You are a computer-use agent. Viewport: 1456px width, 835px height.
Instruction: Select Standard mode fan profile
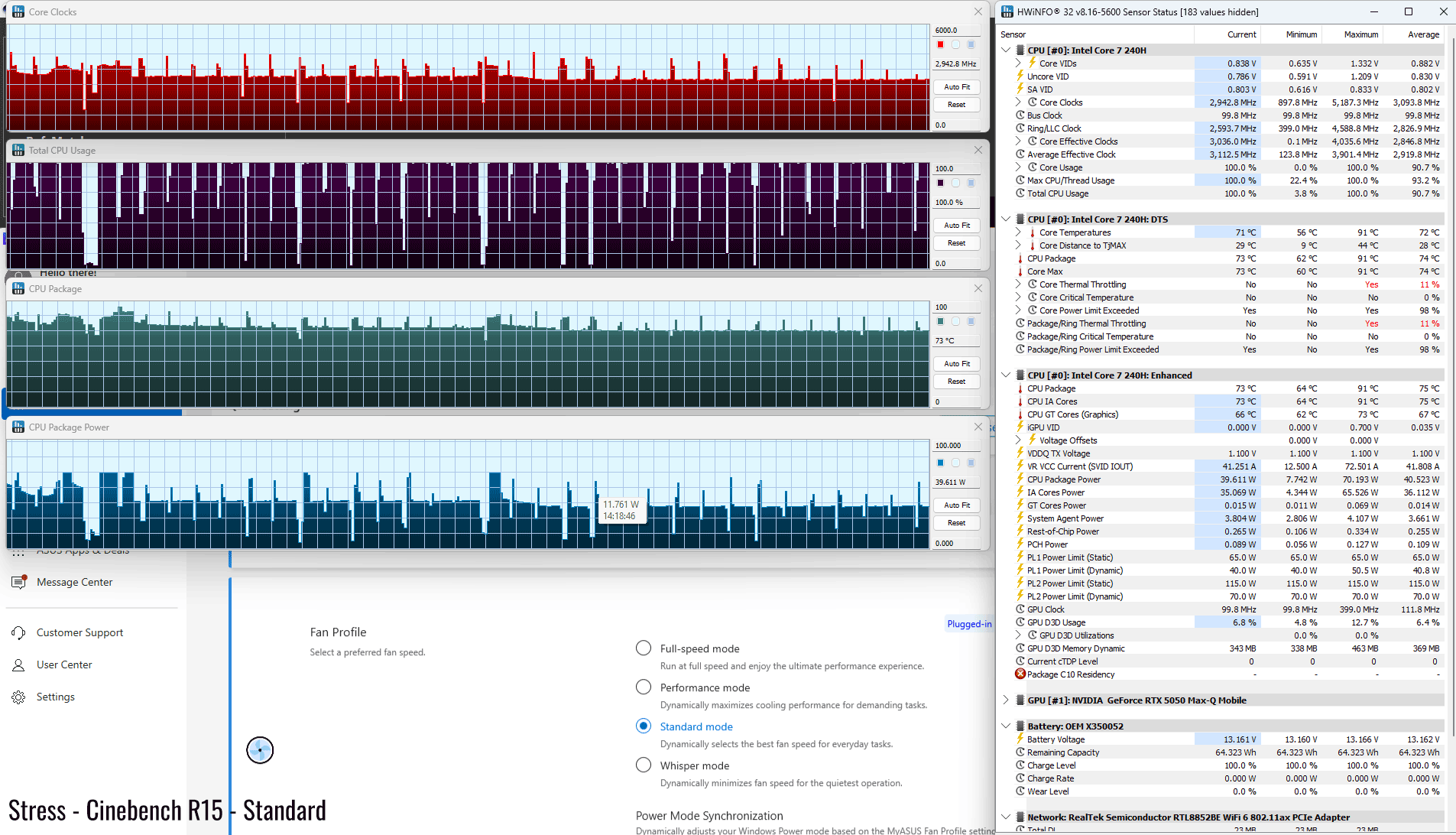tap(644, 726)
